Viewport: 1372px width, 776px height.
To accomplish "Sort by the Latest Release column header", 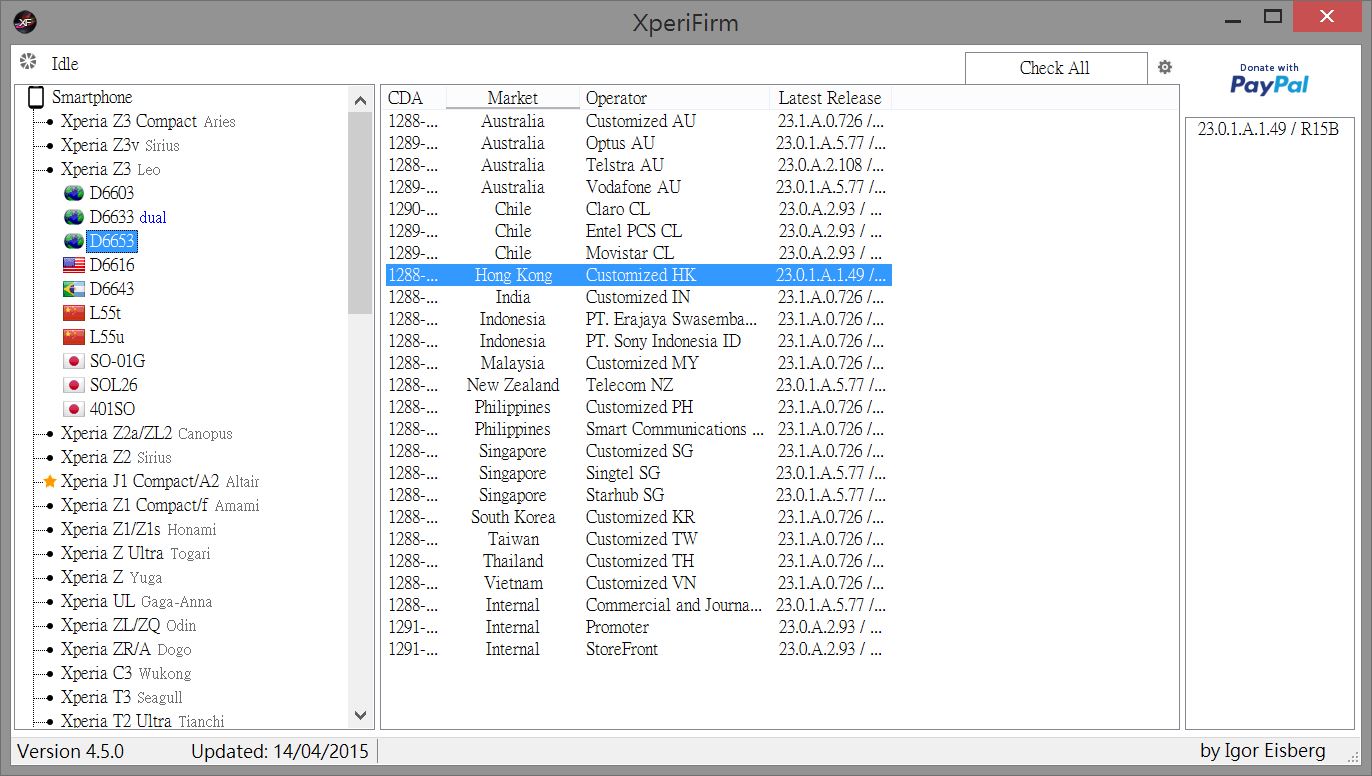I will pyautogui.click(x=830, y=98).
